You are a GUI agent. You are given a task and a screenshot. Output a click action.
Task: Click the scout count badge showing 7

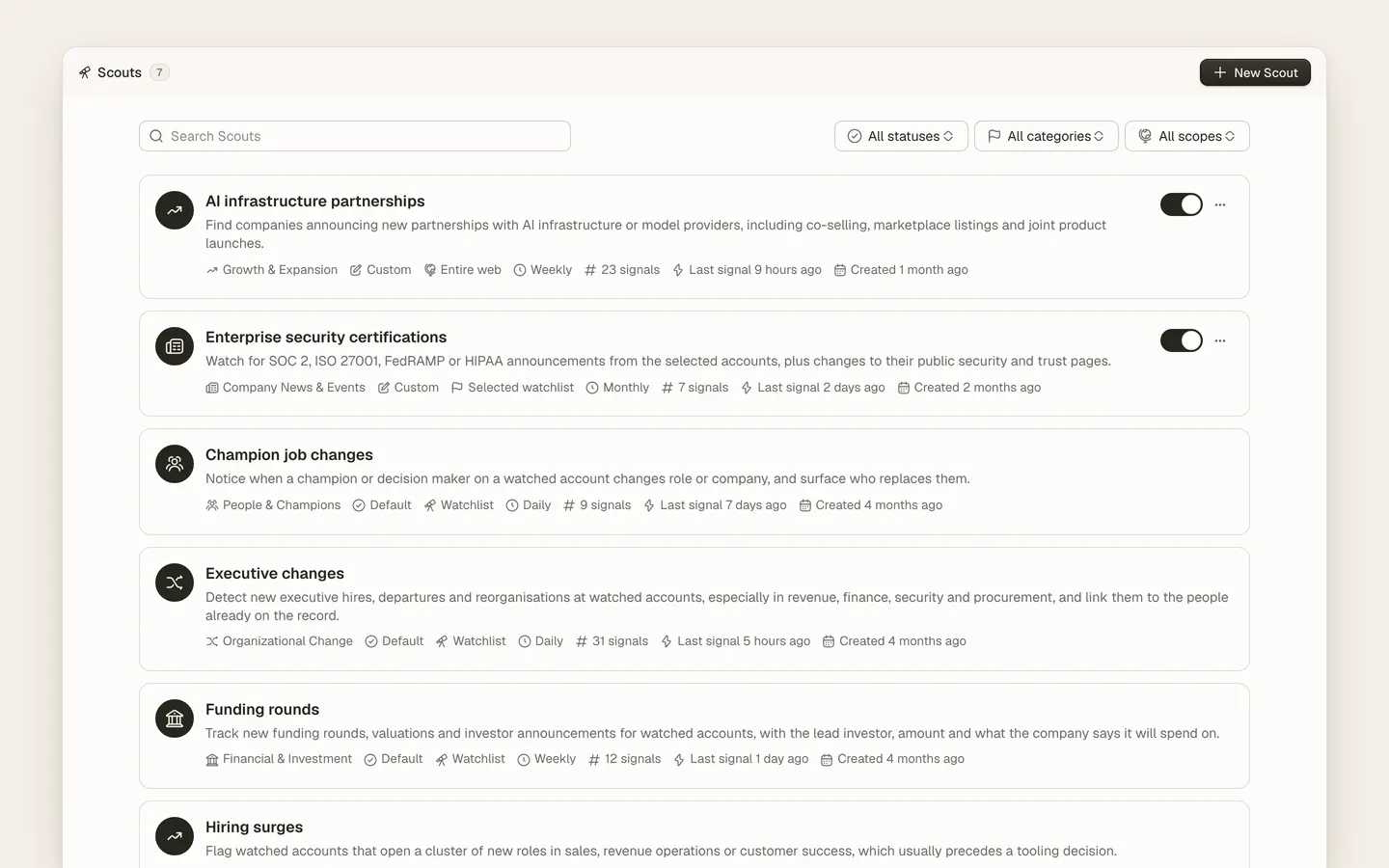[159, 72]
